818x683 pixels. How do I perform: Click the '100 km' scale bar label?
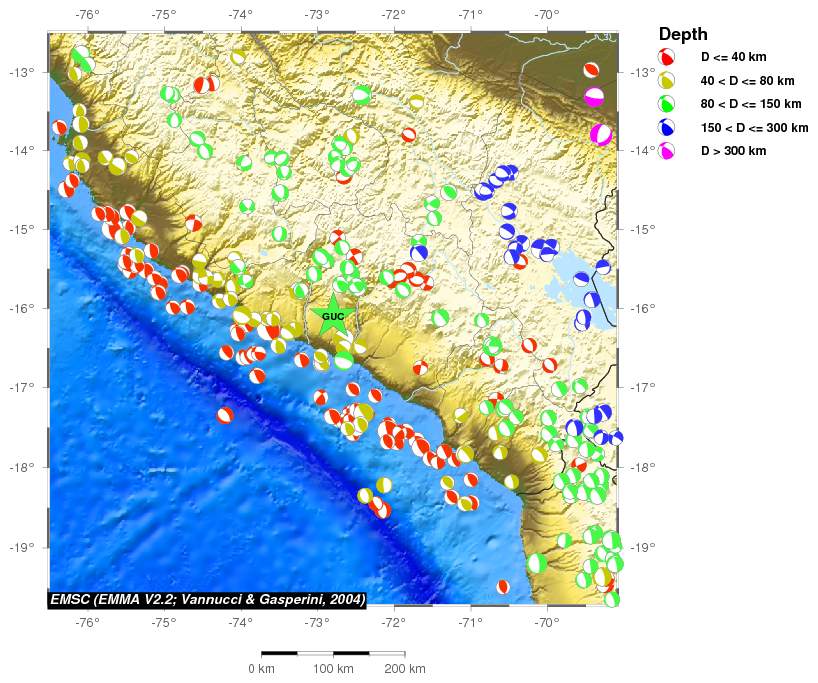pos(332,668)
